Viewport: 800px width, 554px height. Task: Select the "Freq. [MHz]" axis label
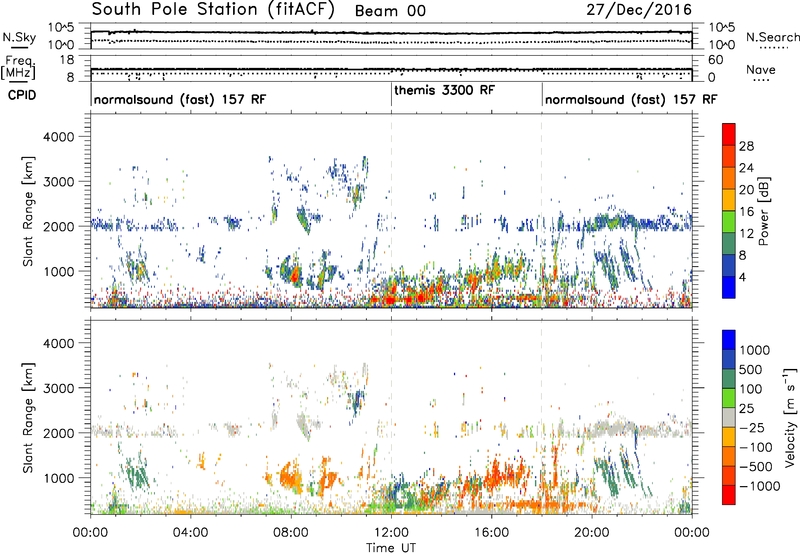pyautogui.click(x=18, y=67)
